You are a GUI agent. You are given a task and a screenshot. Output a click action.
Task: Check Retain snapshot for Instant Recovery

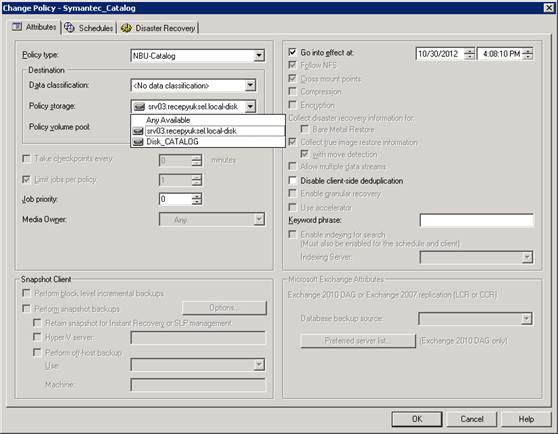37,323
